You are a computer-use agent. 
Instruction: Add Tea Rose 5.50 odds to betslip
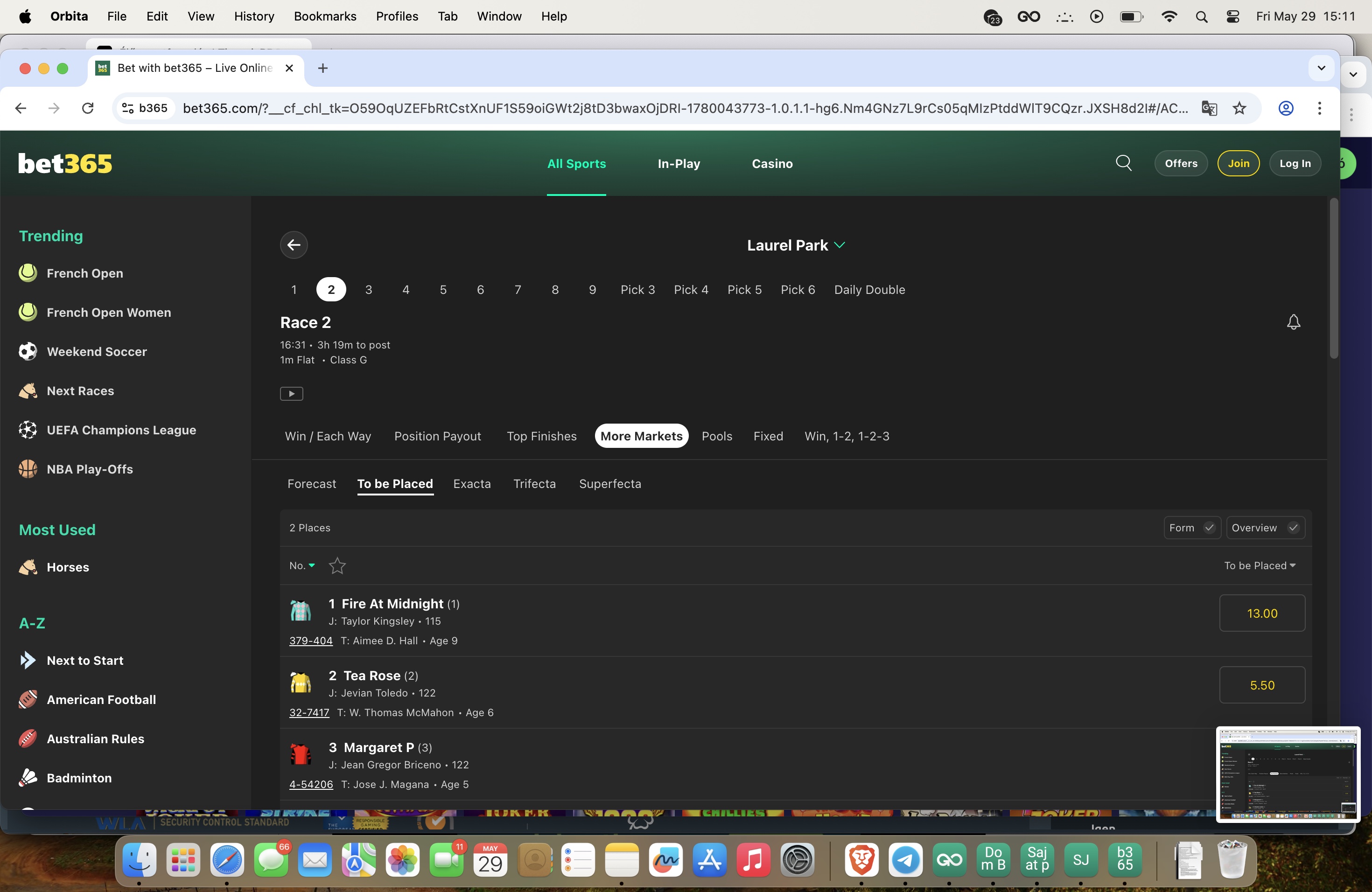[1262, 685]
